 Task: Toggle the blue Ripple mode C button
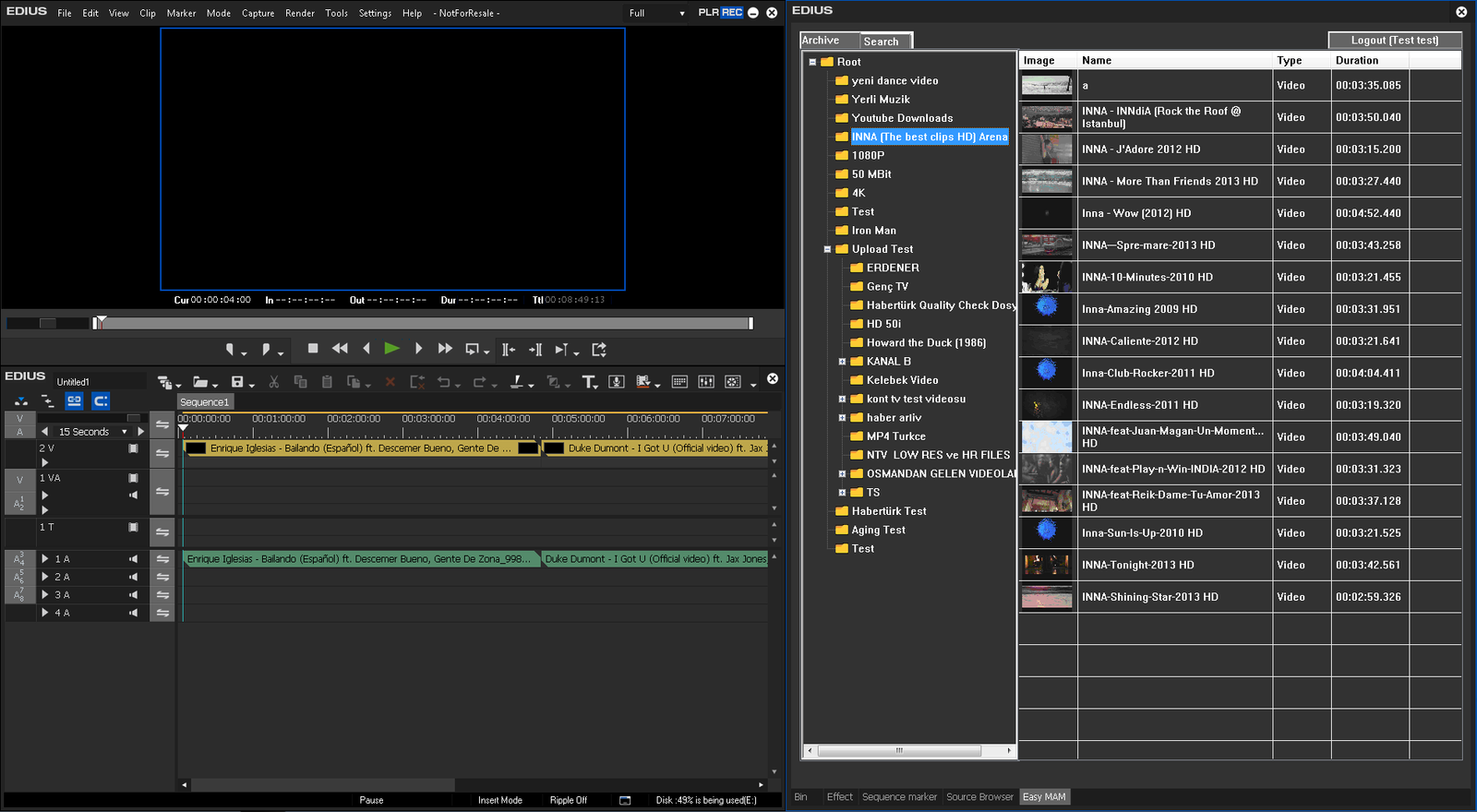101,400
